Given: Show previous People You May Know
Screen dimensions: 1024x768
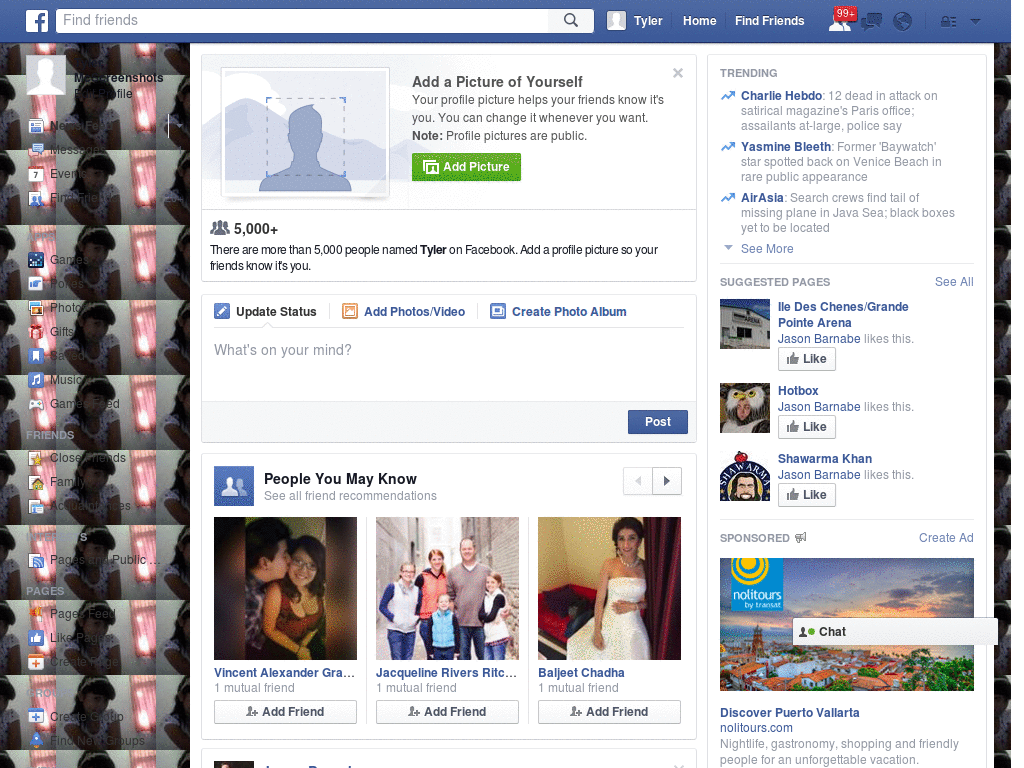Looking at the screenshot, I should click(x=638, y=481).
